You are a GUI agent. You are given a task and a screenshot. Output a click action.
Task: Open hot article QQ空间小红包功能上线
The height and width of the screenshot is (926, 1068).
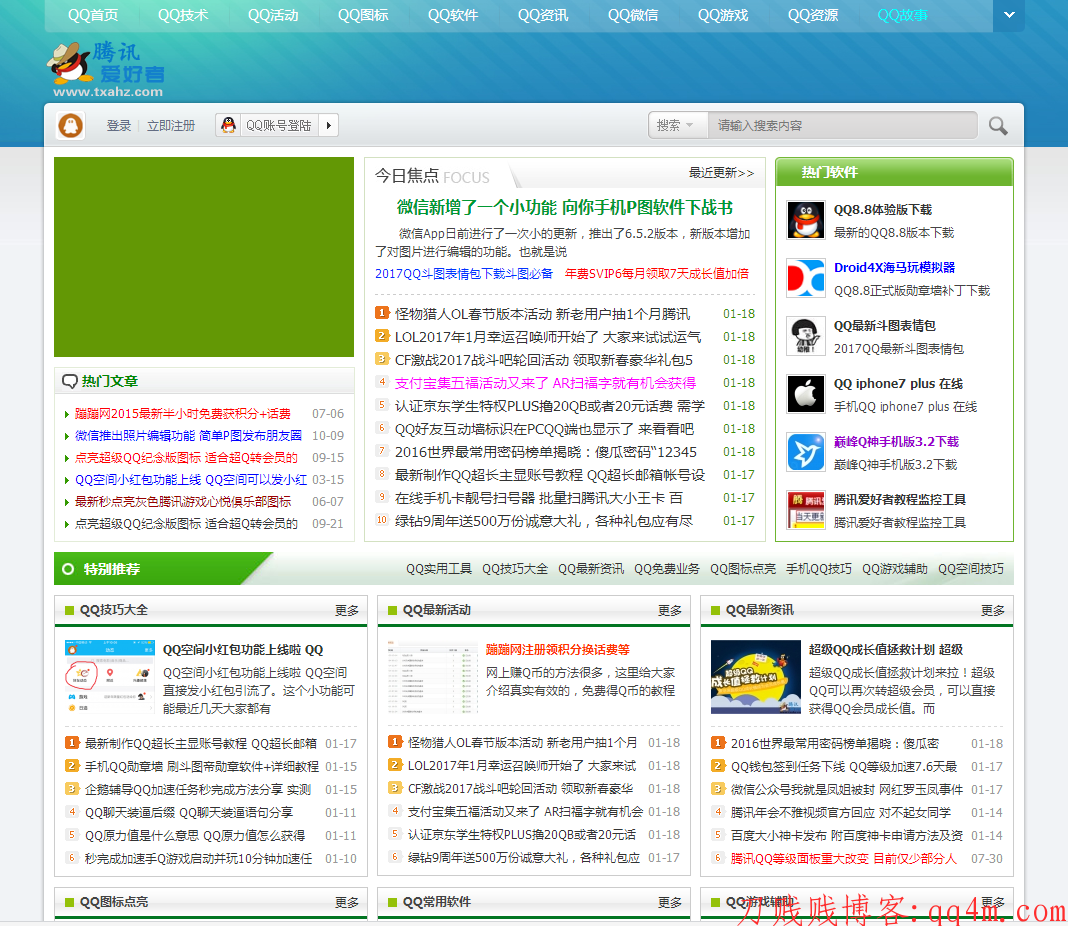(191, 480)
